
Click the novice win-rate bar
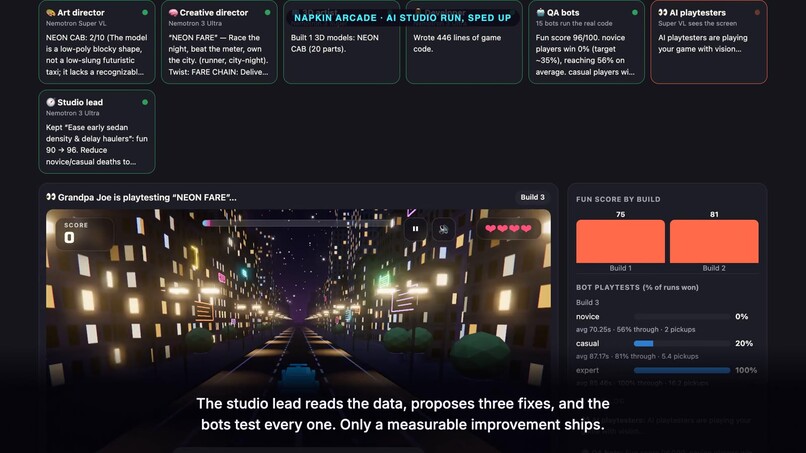point(682,317)
